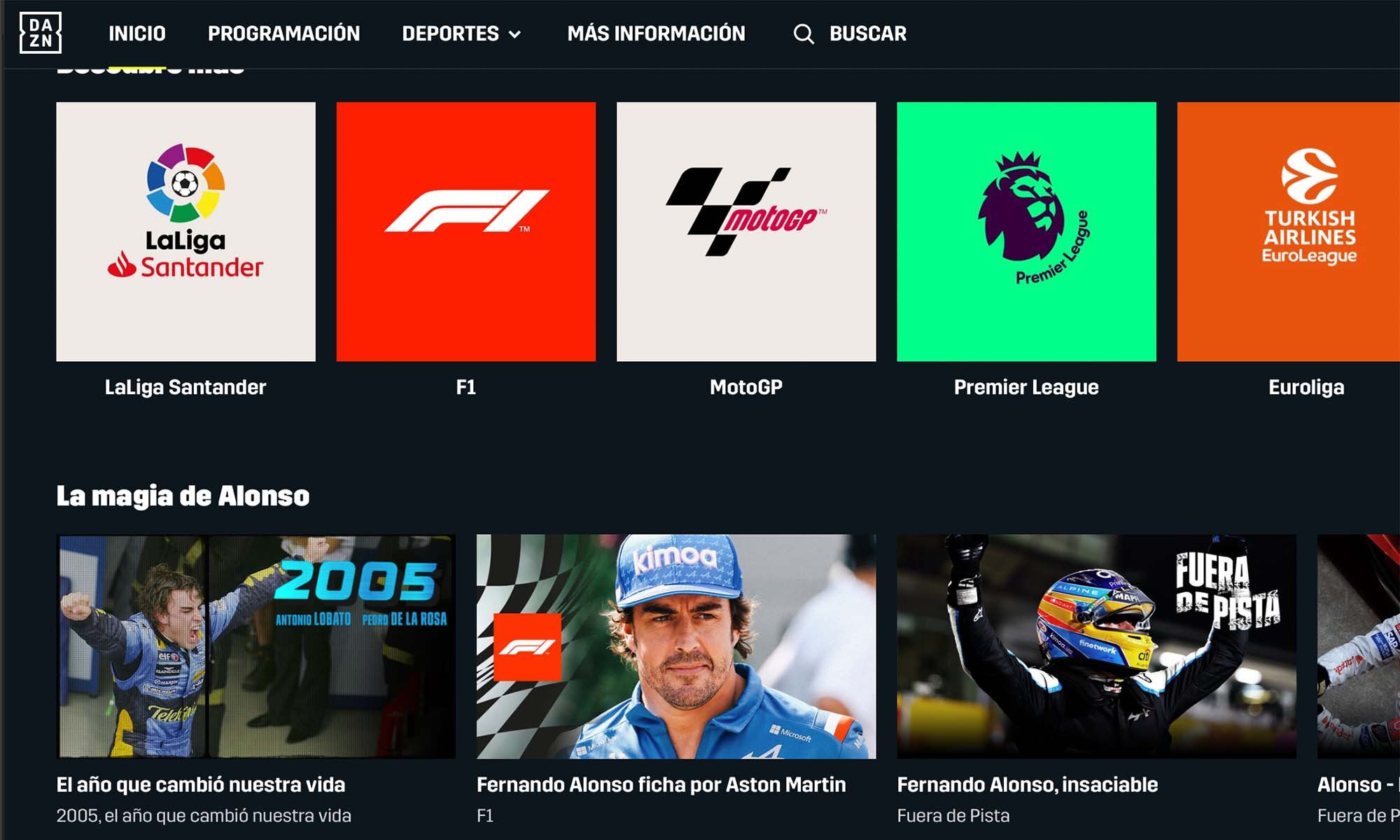Screen dimensions: 1400x840
Task: Open 'Fernando Alonso ficha por Aston Martin' title
Action: pos(661,785)
